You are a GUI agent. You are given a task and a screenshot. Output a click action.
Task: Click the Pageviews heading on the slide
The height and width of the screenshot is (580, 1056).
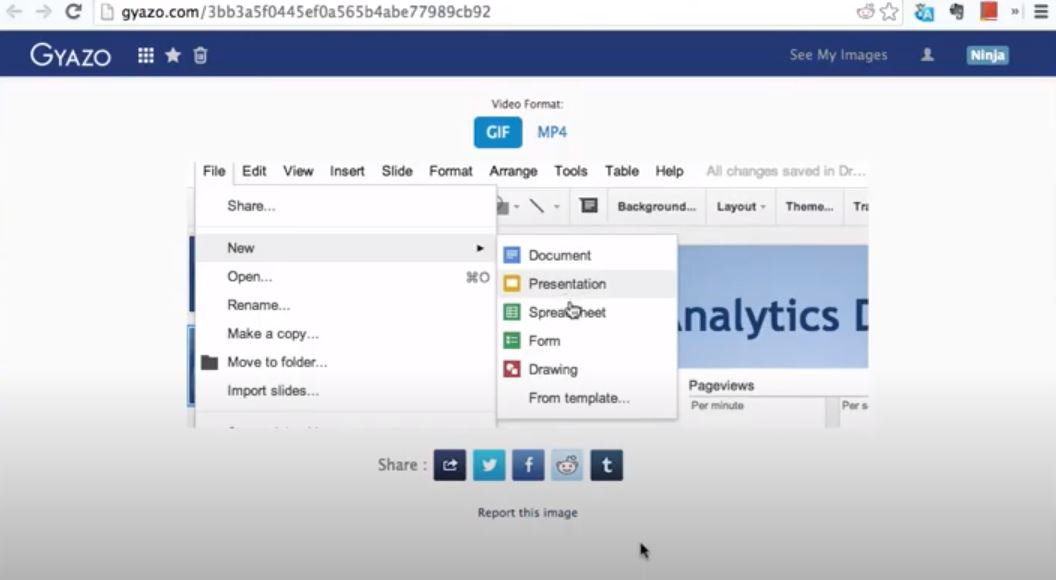(721, 385)
